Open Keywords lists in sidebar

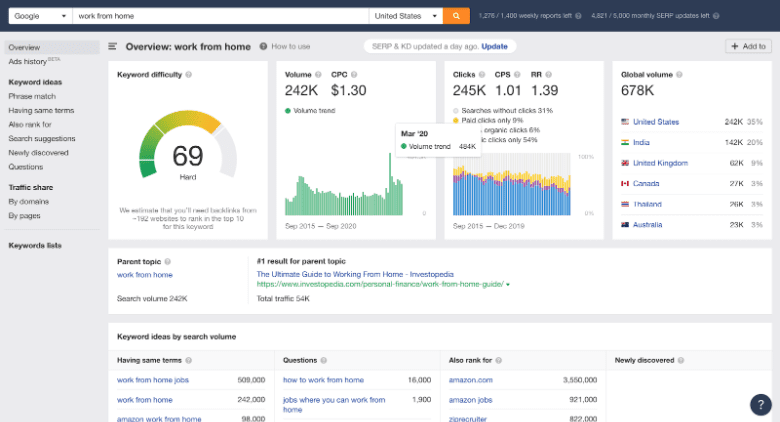pos(35,245)
